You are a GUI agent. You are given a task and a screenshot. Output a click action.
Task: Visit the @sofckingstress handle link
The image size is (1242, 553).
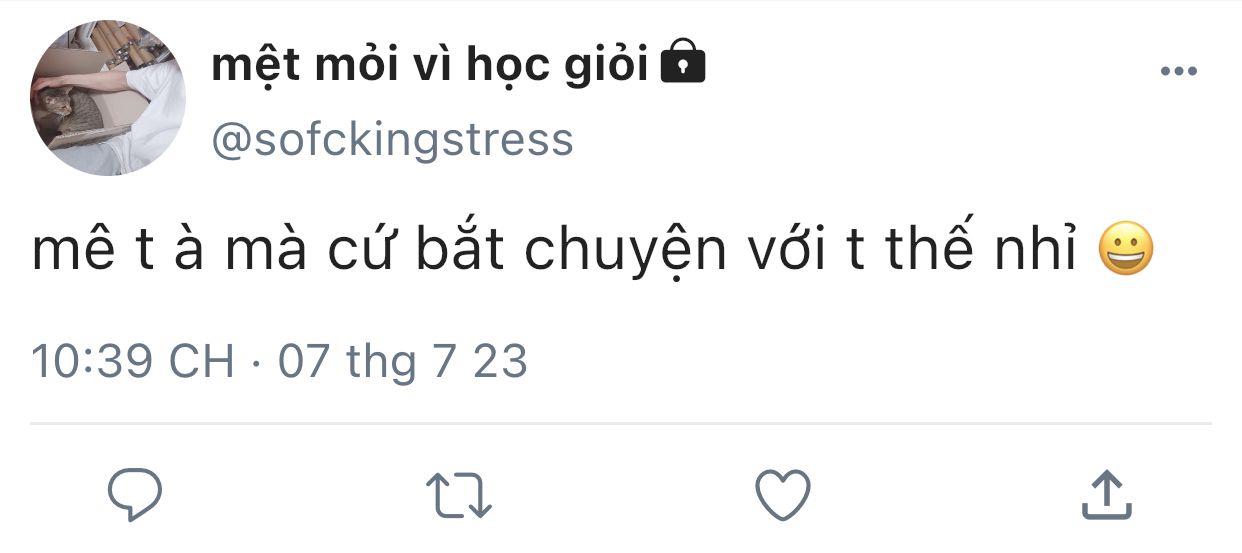pyautogui.click(x=392, y=140)
